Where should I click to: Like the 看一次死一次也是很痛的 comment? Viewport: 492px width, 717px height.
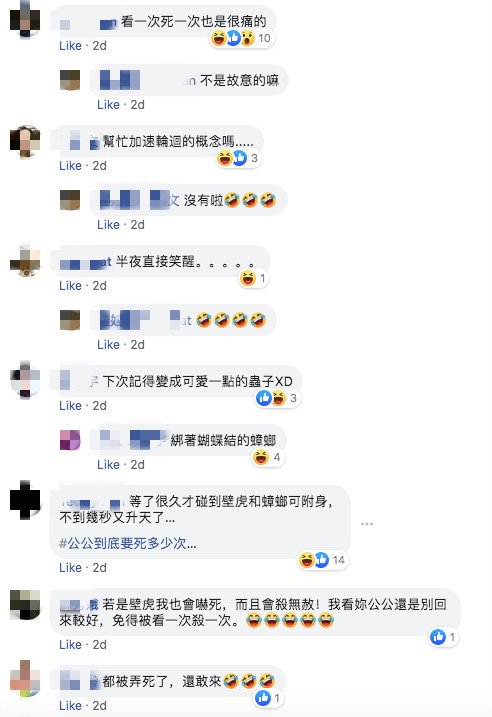pyautogui.click(x=70, y=46)
